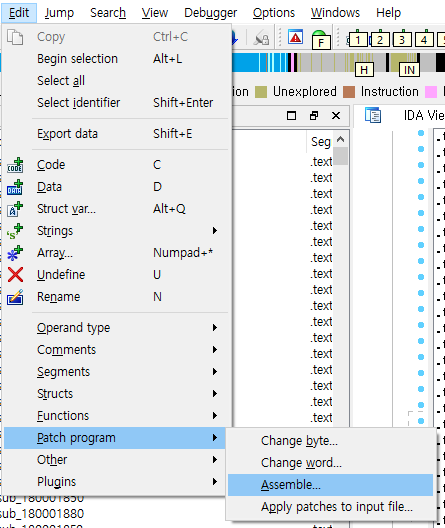Click the Unexplored olive color swatch

[261, 92]
